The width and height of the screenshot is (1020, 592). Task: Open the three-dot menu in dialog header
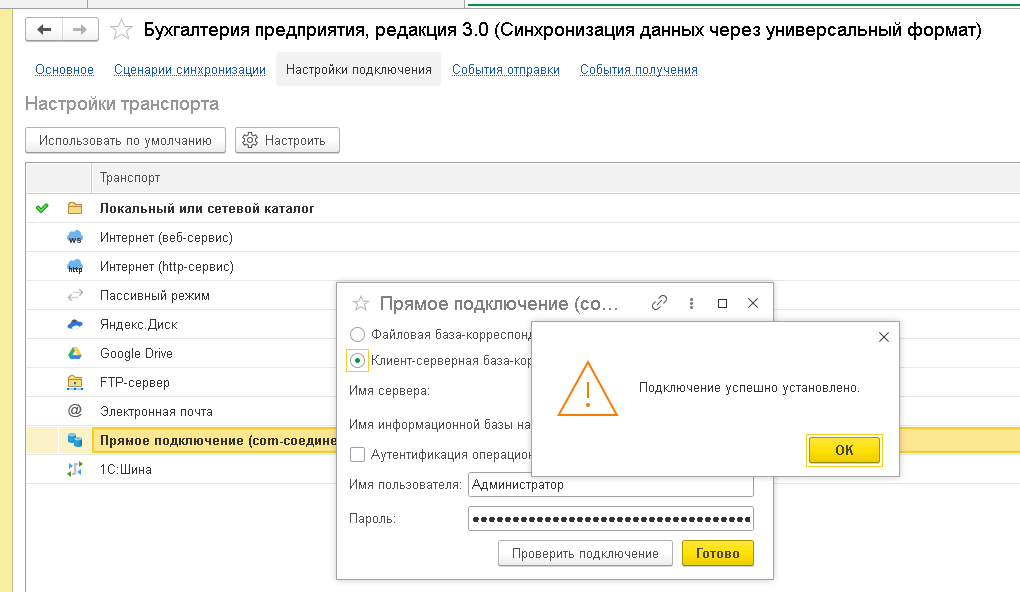pos(691,303)
